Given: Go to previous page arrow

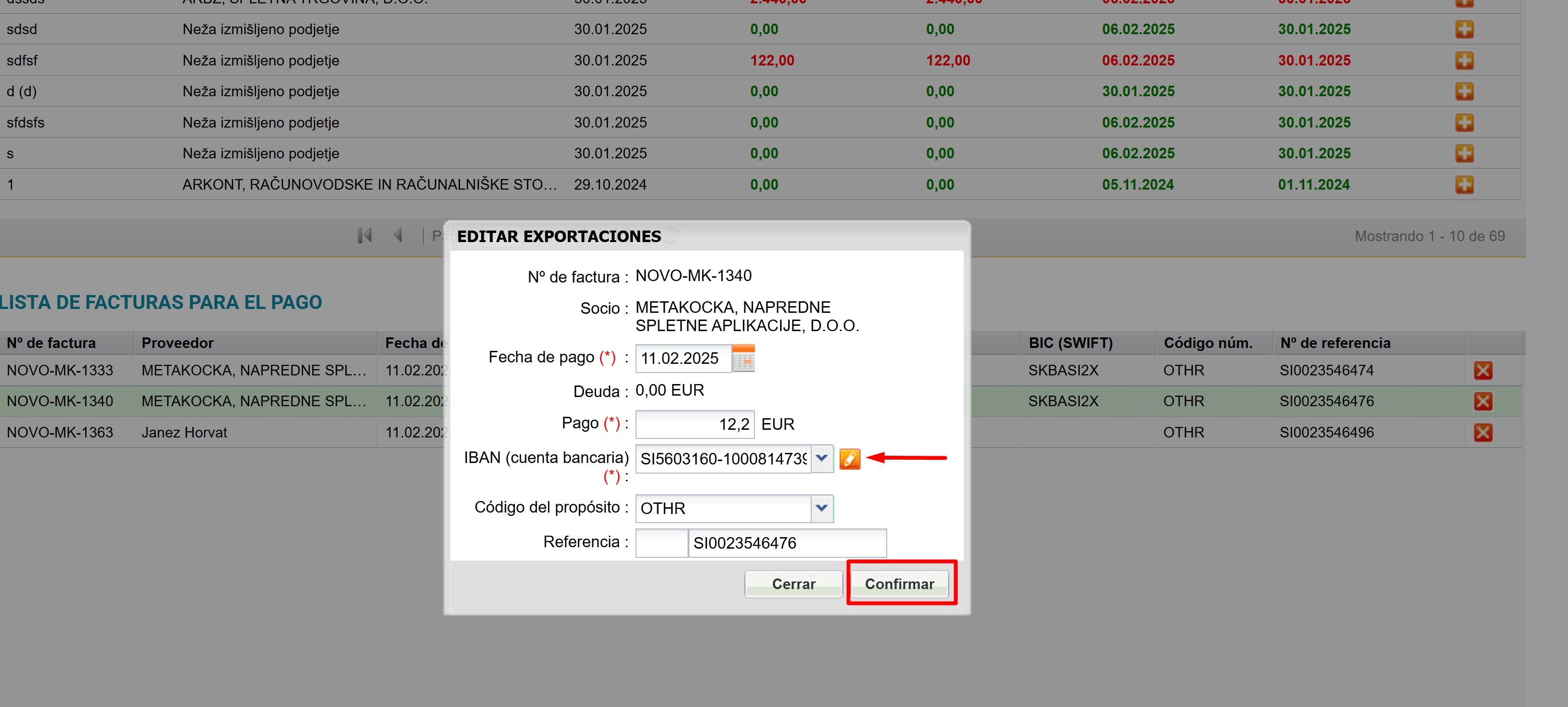Looking at the screenshot, I should pos(398,236).
